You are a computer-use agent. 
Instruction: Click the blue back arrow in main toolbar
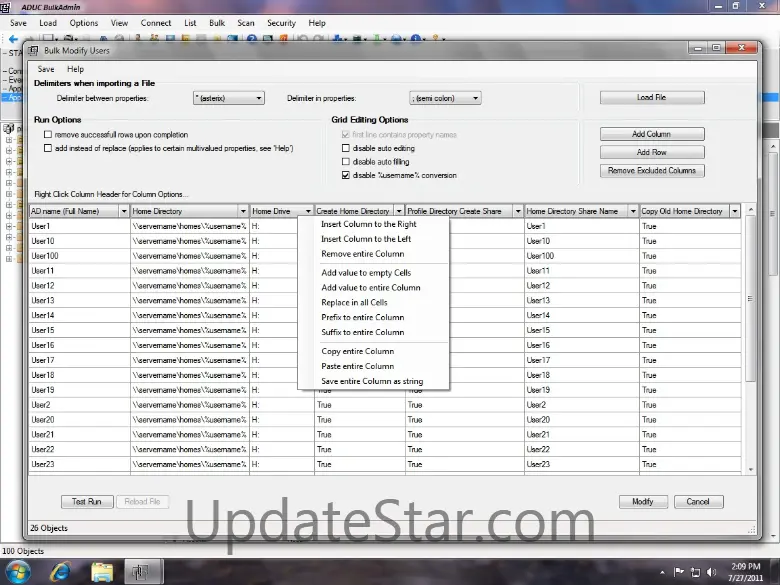13,38
